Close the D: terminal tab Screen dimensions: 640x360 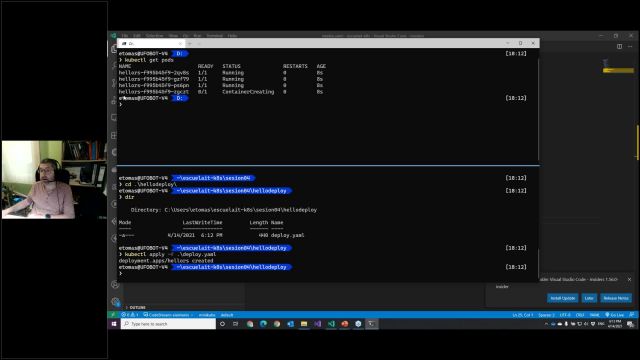click(180, 43)
